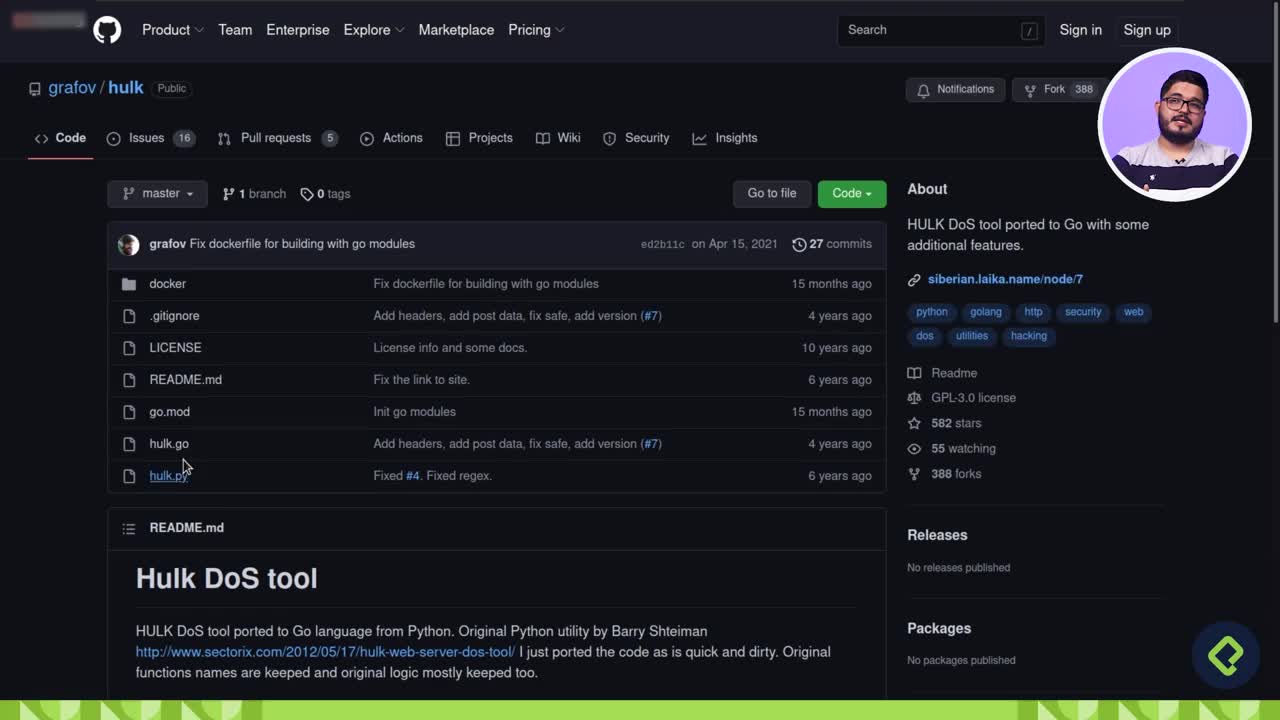Select the dos topic tag

point(925,336)
